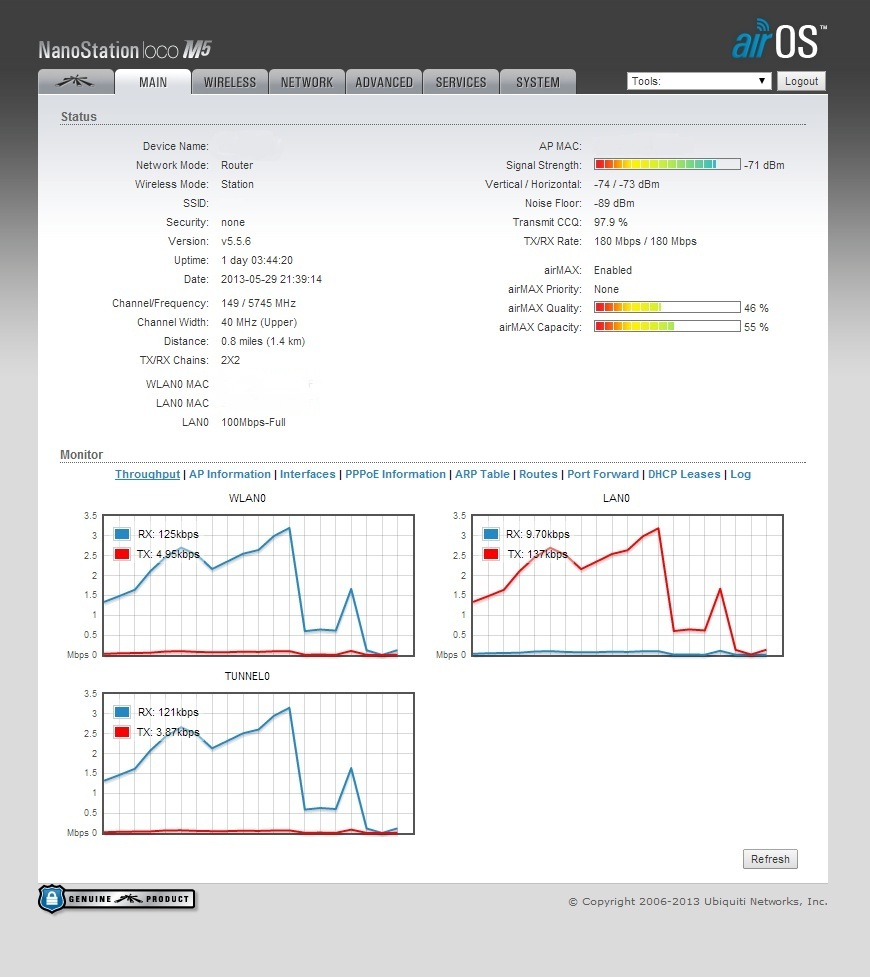
Task: Click the Logout button
Action: pyautogui.click(x=801, y=81)
